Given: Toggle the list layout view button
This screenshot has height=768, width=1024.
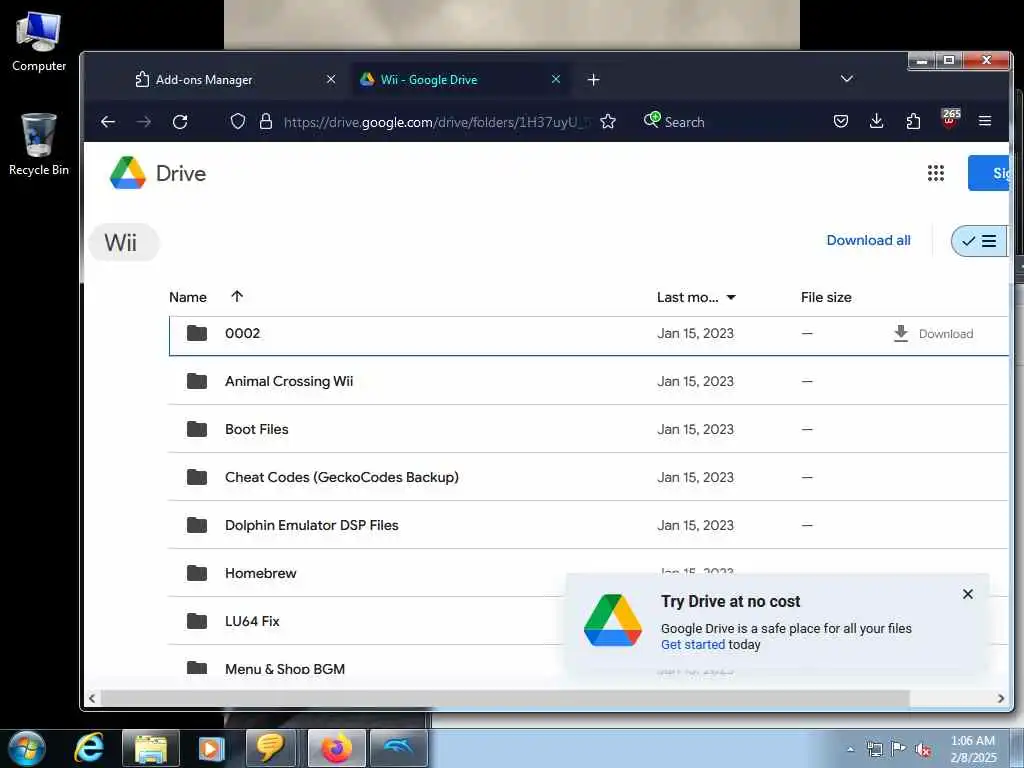Looking at the screenshot, I should [x=980, y=241].
